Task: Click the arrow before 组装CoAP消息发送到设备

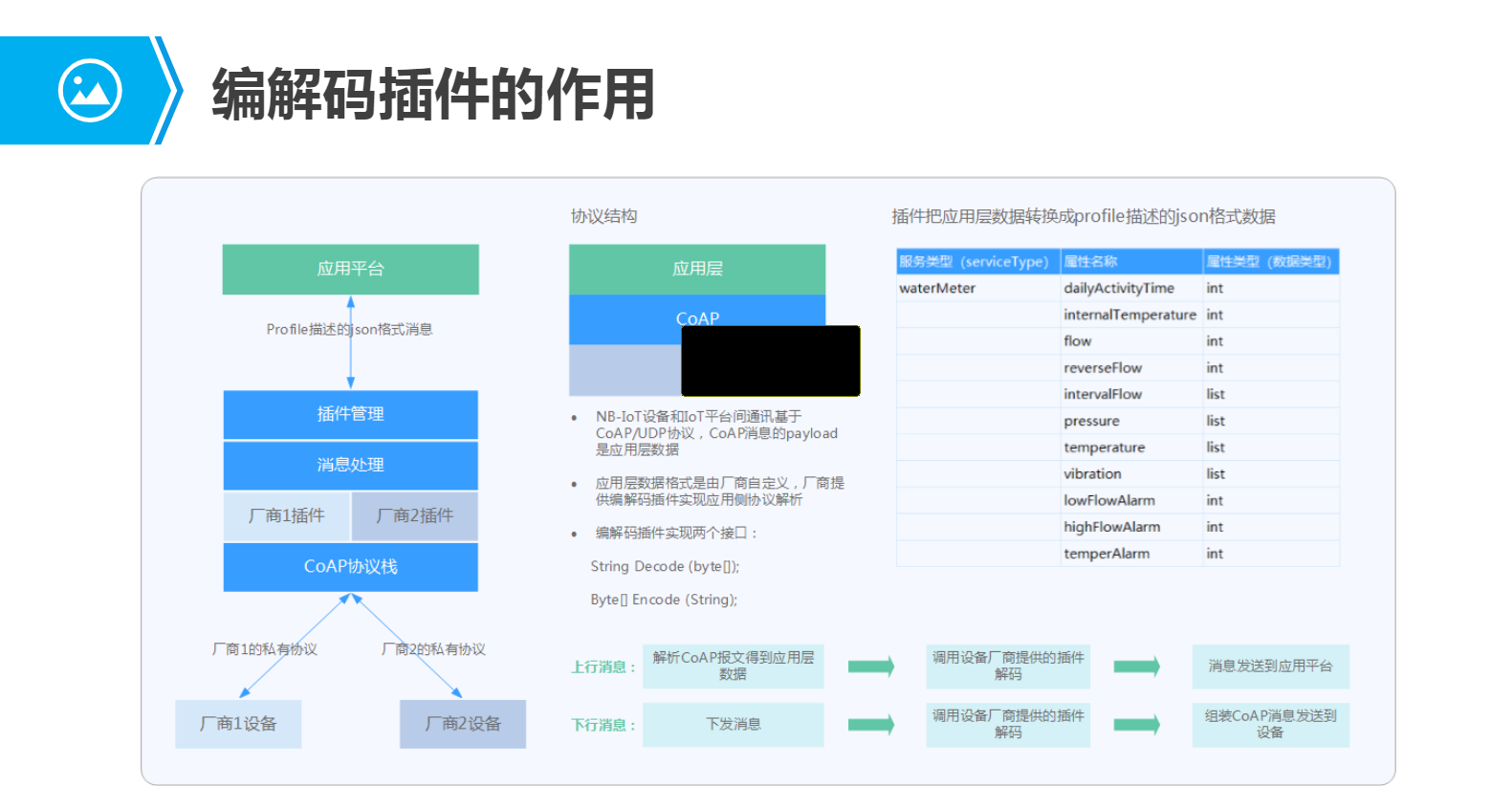Action: [1137, 725]
